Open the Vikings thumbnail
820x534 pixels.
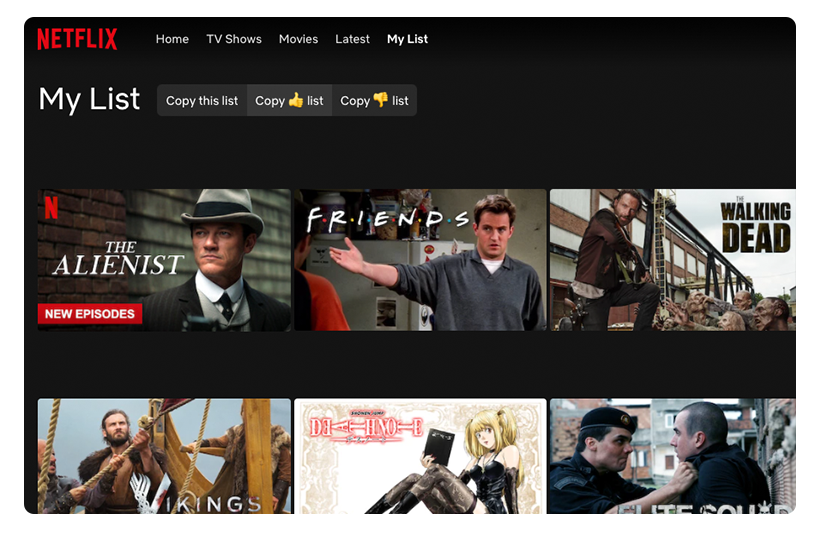(x=164, y=456)
